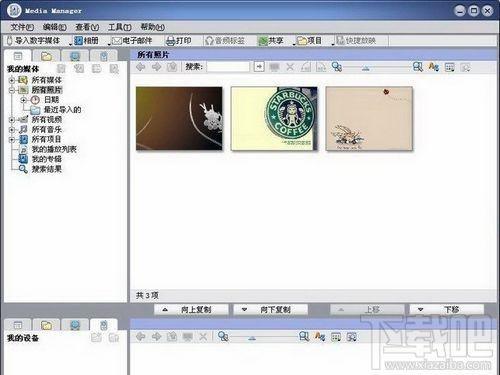This screenshot has width=500, height=375.
Task: Select 最近导入的 folder in tree
Action: 62,110
